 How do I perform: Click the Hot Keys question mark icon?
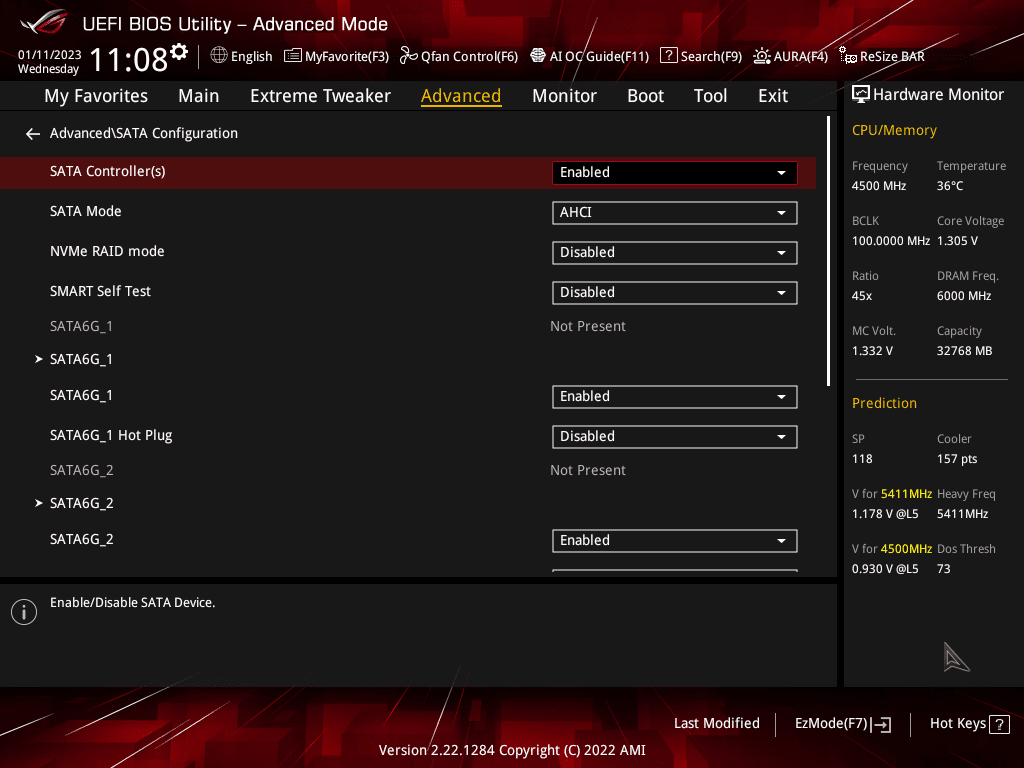999,724
